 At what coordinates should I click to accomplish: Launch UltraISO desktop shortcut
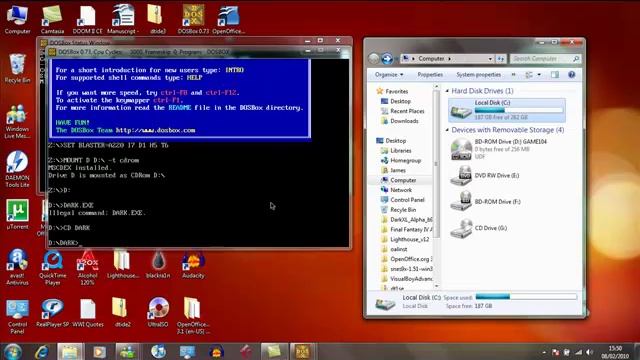[x=158, y=313]
